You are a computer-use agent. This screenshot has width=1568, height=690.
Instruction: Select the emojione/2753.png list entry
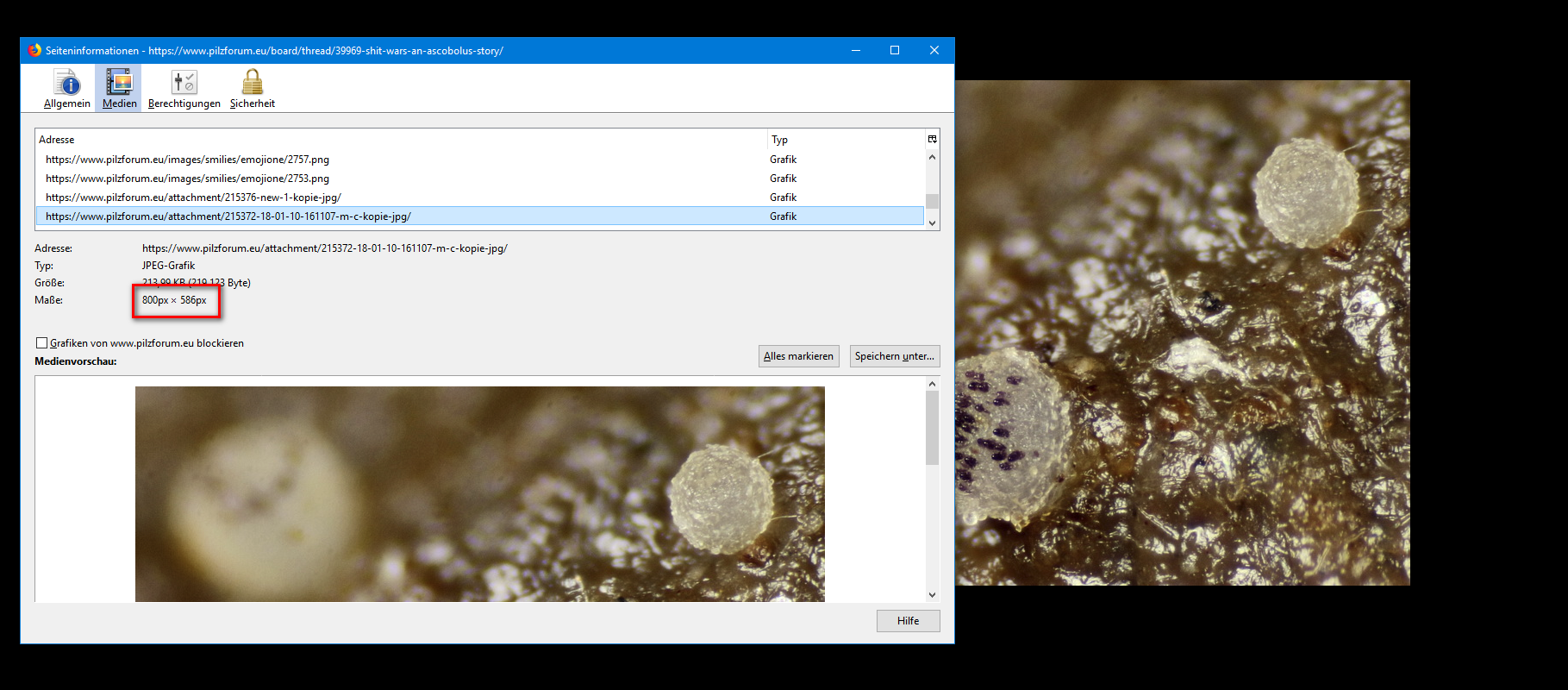(187, 179)
